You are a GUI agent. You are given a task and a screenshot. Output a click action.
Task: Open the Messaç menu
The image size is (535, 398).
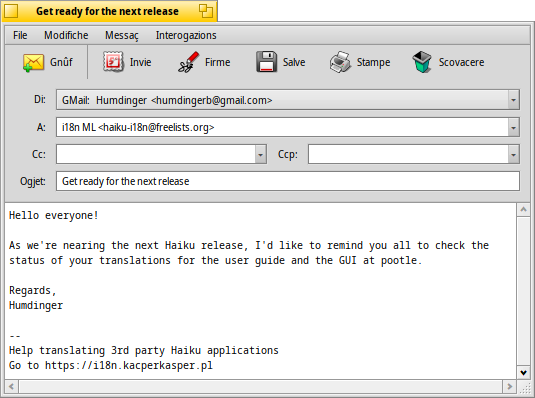[122, 35]
